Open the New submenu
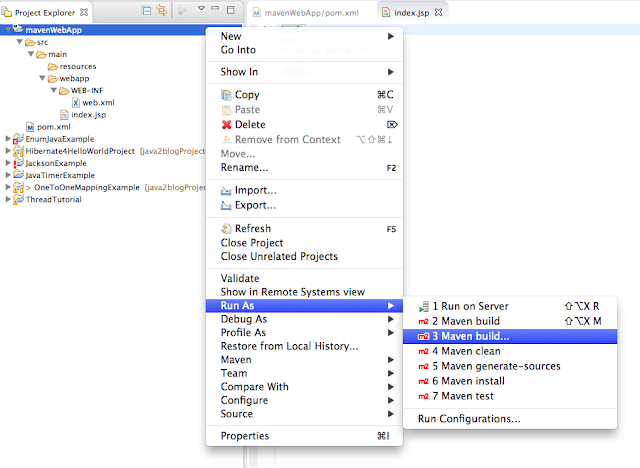The width and height of the screenshot is (640, 468). 304,36
